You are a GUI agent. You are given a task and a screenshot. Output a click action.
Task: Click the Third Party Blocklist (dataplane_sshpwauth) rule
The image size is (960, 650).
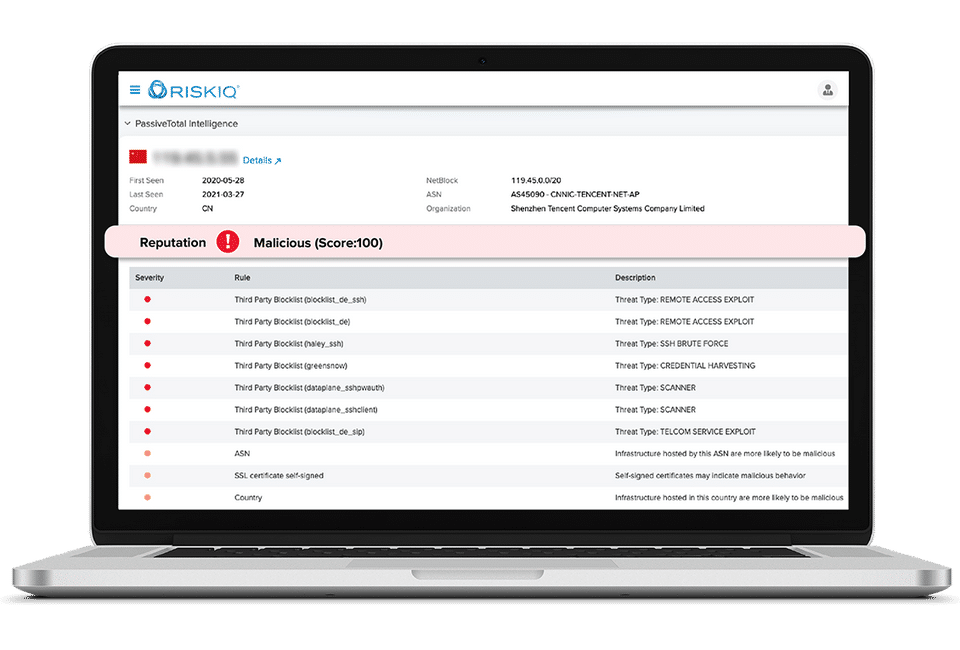309,388
